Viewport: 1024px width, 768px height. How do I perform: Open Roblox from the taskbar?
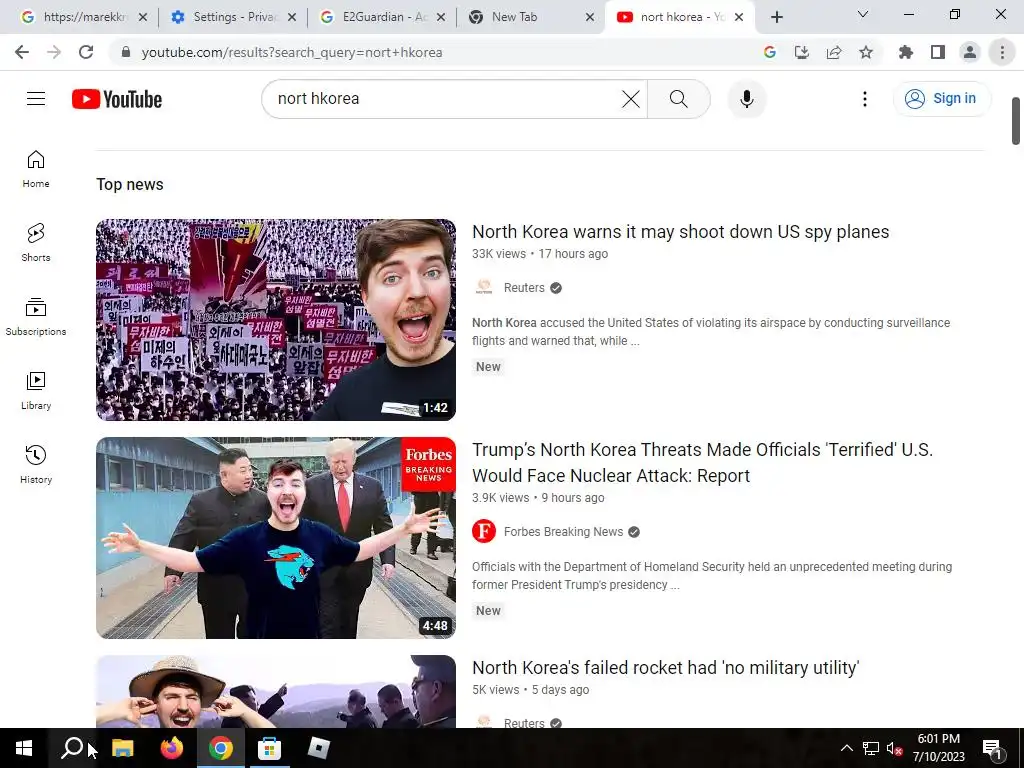(318, 748)
